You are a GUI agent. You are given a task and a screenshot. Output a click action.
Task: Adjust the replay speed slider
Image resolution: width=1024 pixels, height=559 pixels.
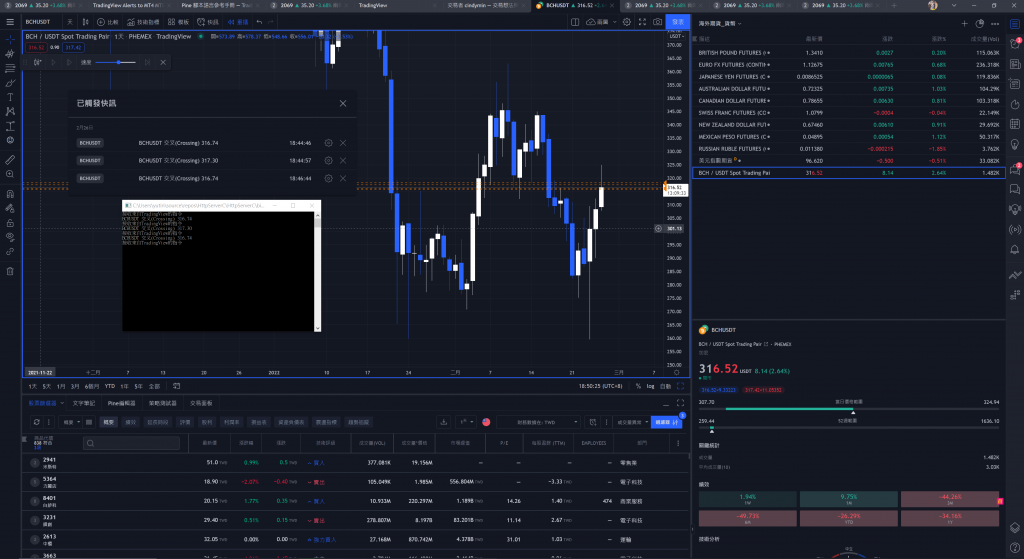(120, 62)
